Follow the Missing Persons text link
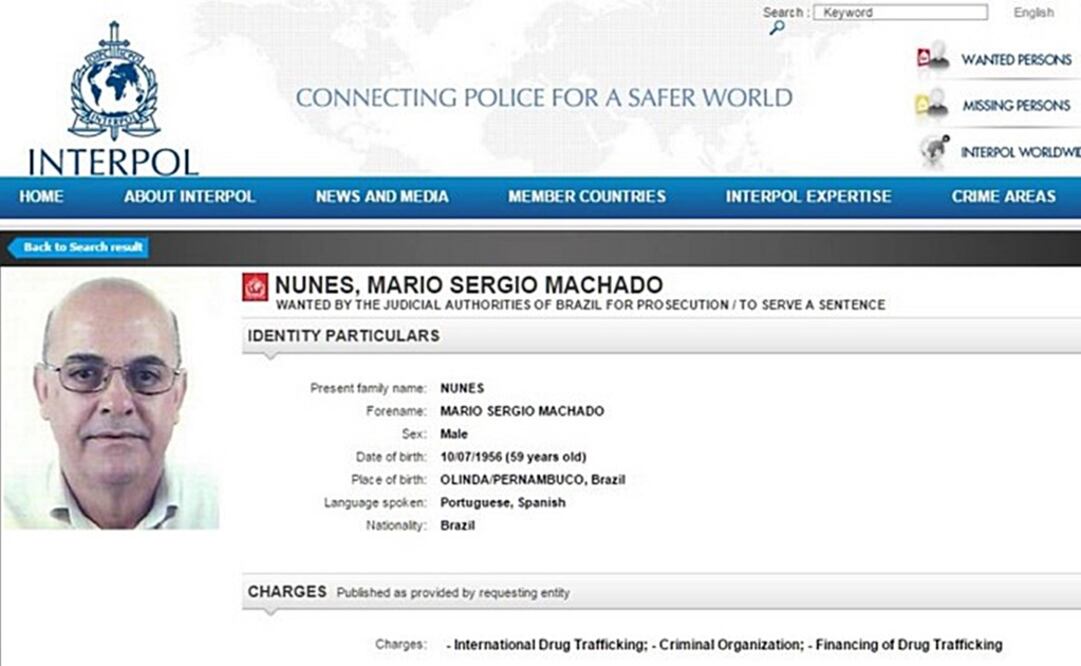 [x=1016, y=106]
